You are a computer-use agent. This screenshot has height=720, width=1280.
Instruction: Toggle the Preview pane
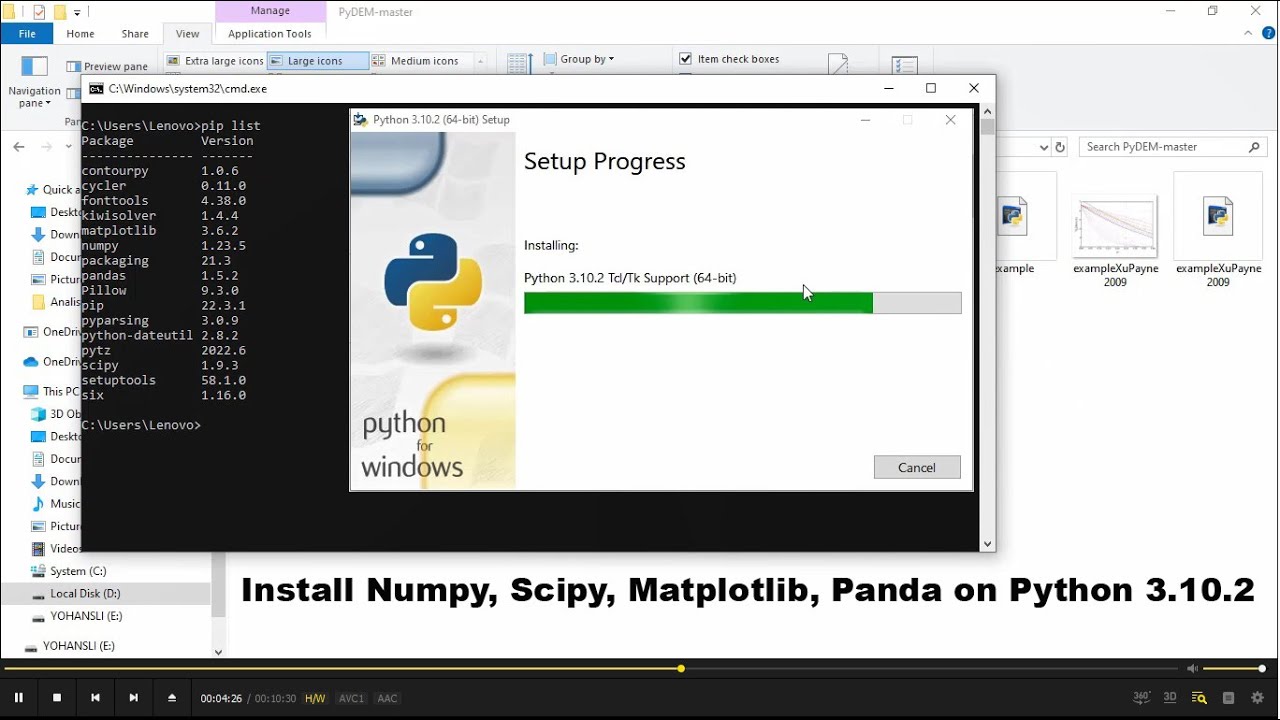pos(107,66)
